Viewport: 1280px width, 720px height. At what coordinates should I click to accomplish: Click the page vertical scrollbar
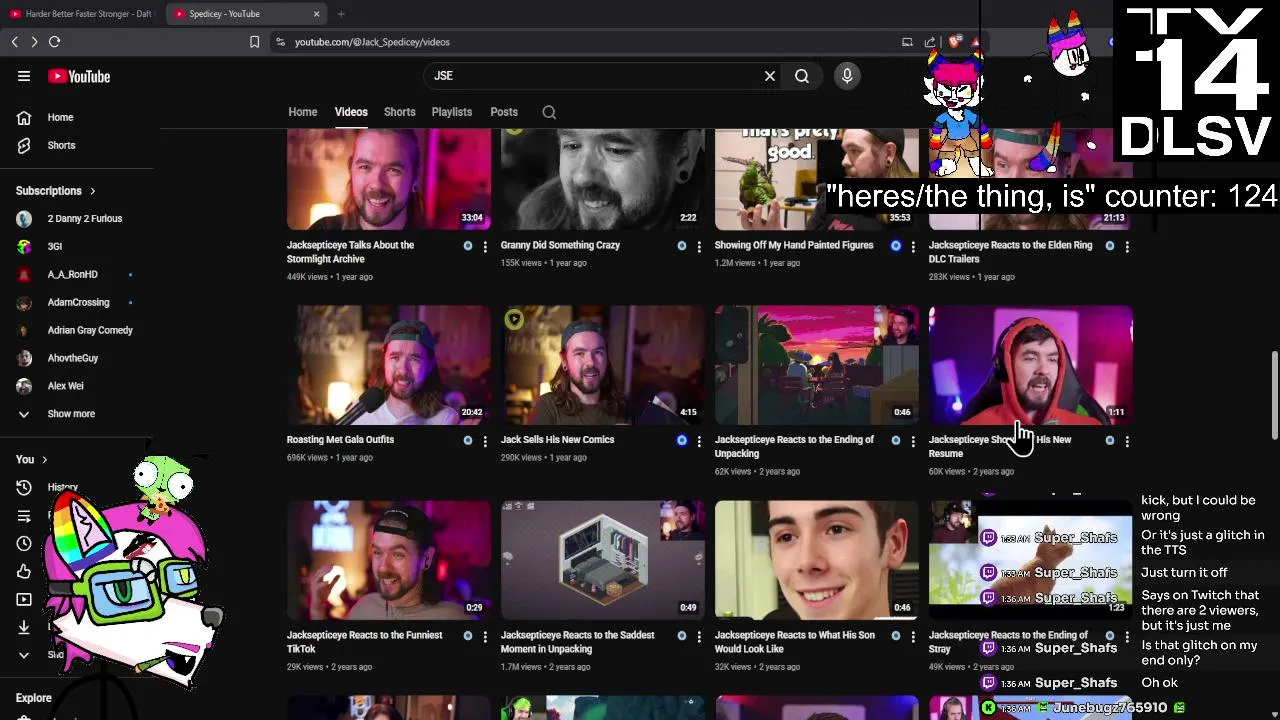[x=1274, y=394]
